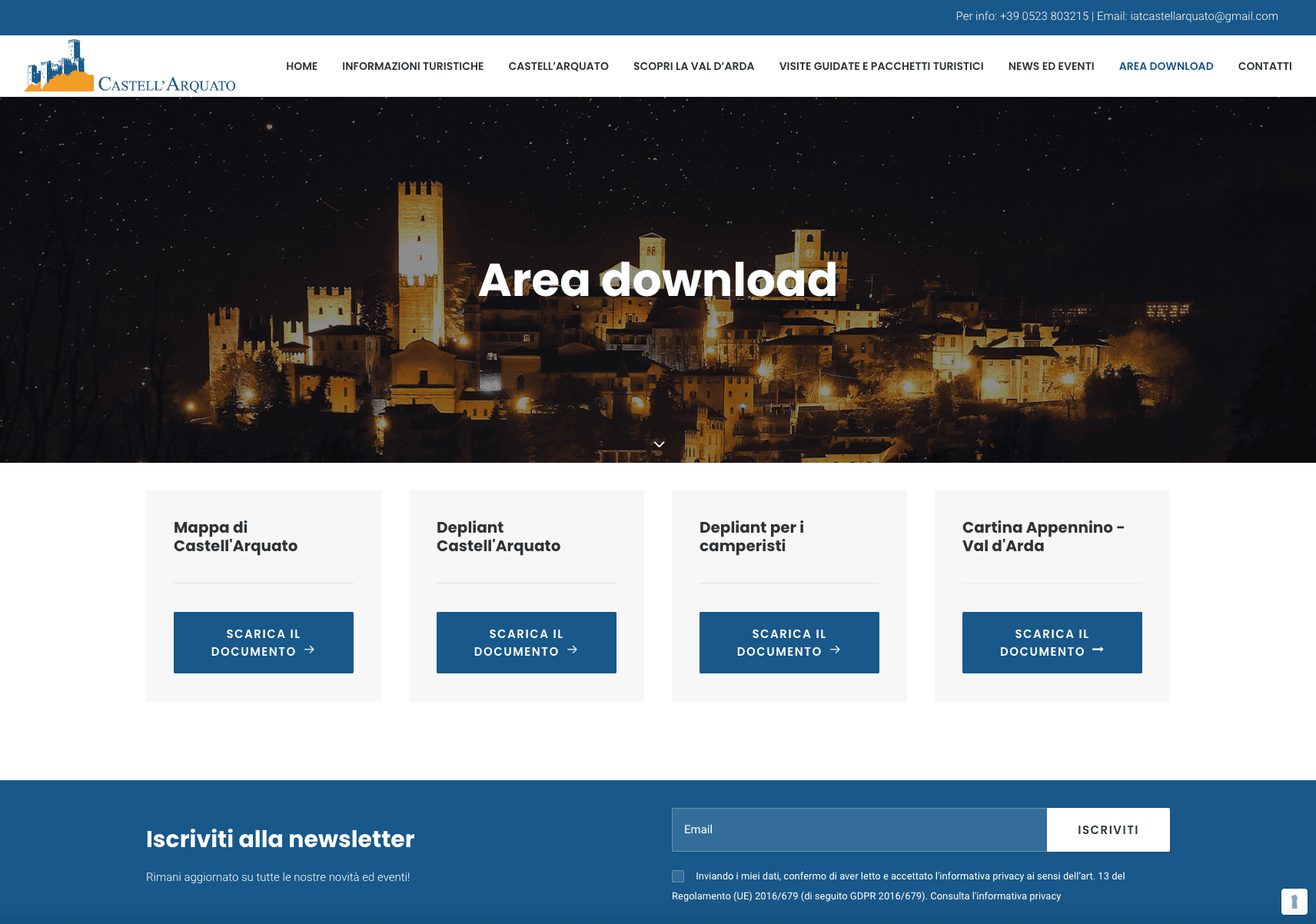This screenshot has height=924, width=1316.
Task: Select the Area Download menu item
Action: (x=1165, y=66)
